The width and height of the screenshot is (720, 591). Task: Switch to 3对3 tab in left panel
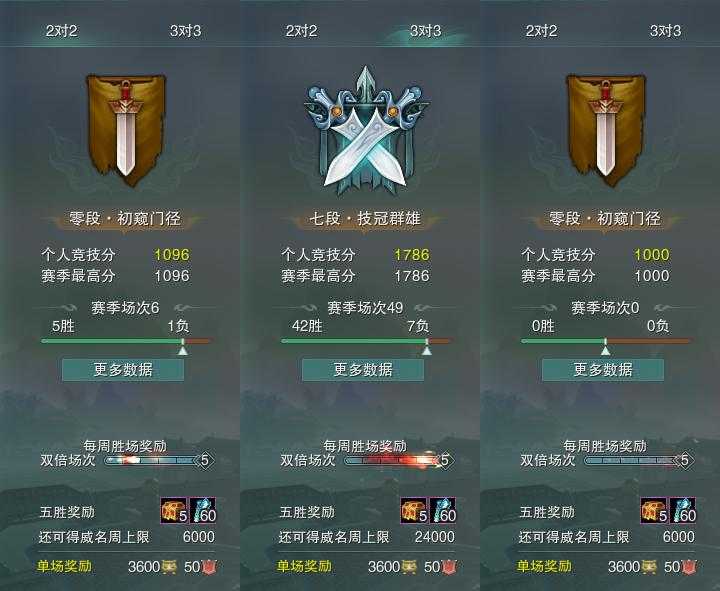pyautogui.click(x=186, y=31)
